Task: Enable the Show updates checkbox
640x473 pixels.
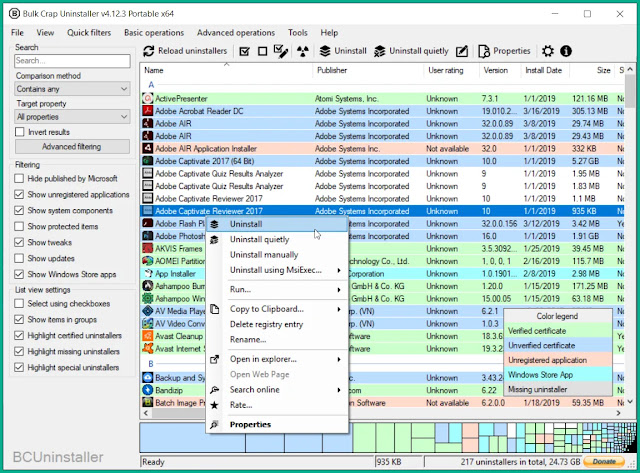Action: point(19,258)
